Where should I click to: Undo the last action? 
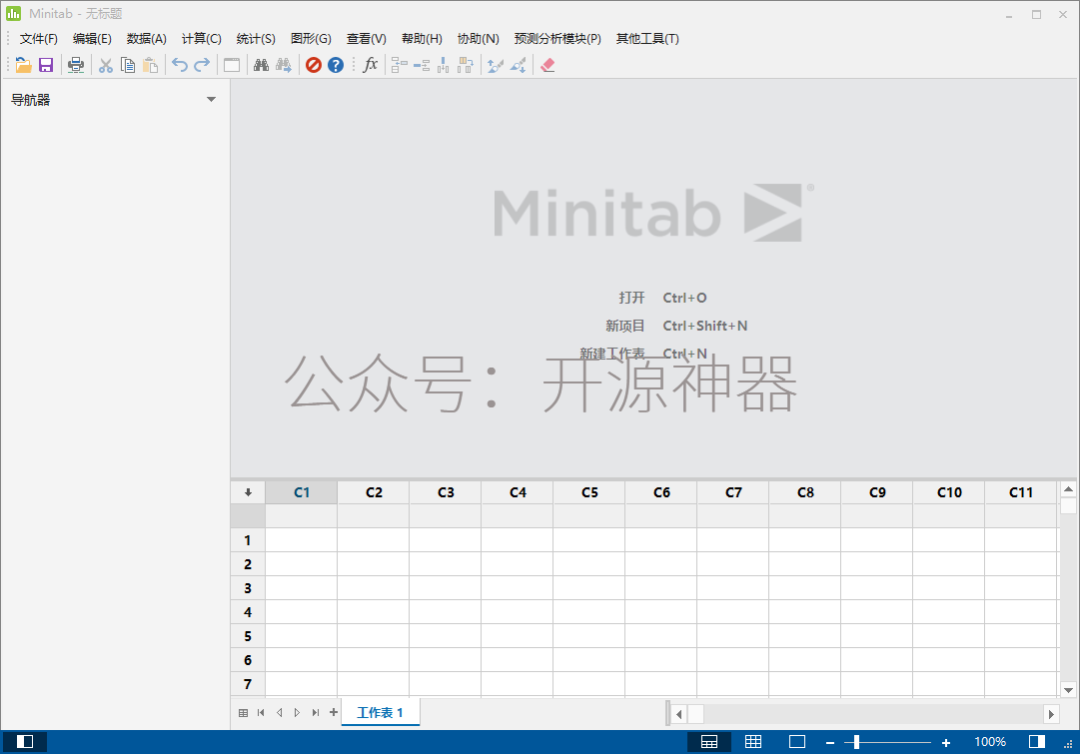[x=180, y=65]
